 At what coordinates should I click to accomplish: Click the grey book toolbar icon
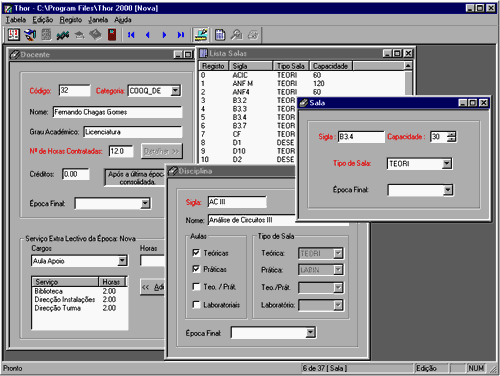click(x=95, y=35)
